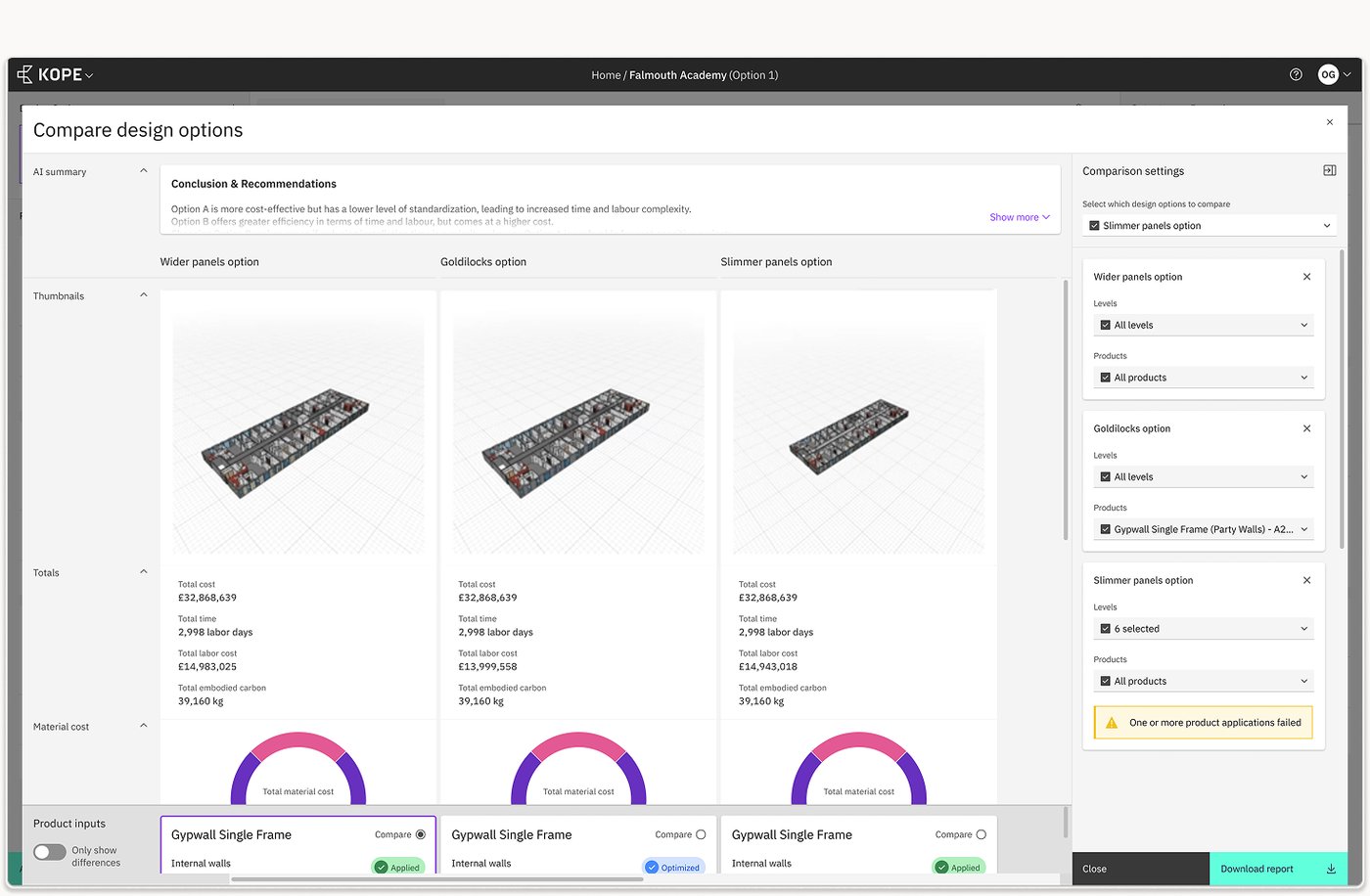Open Levels dropdown arrow for Wider panels option
This screenshot has width=1370, height=896.
coord(1303,325)
